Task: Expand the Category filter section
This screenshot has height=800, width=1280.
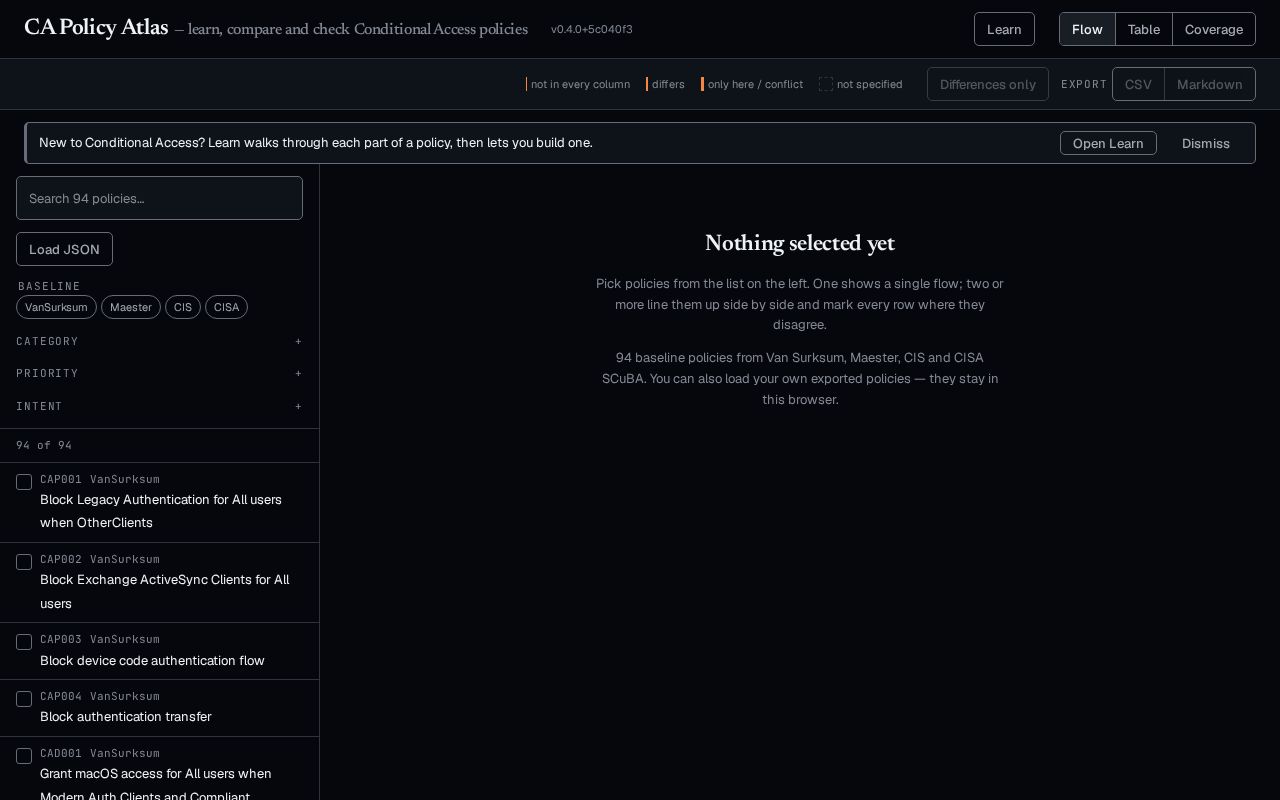Action: tap(159, 341)
